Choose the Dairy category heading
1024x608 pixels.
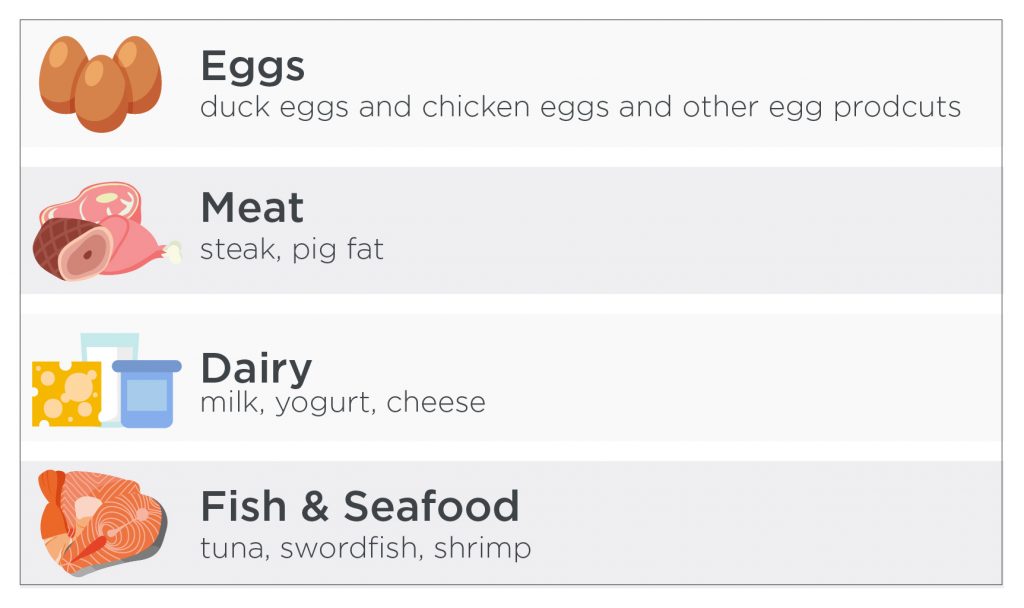click(x=256, y=369)
